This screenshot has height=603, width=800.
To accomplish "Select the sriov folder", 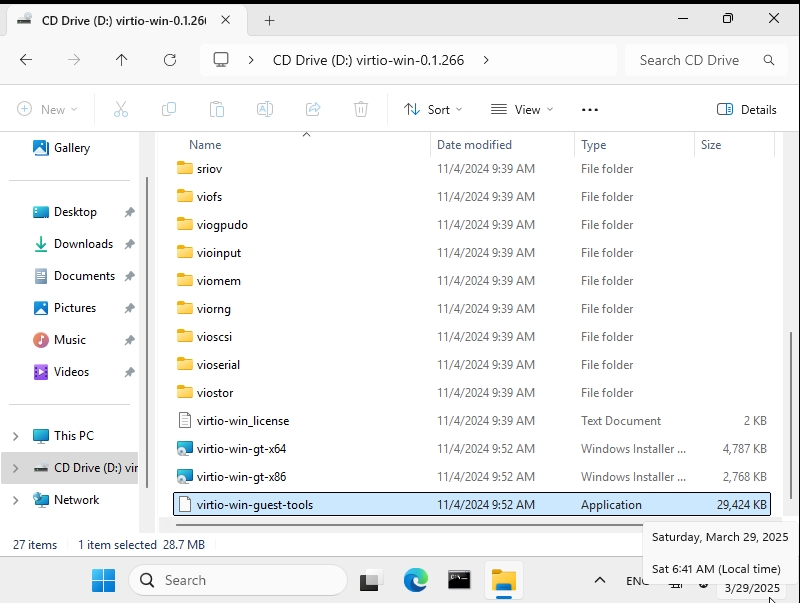I will (472, 169).
